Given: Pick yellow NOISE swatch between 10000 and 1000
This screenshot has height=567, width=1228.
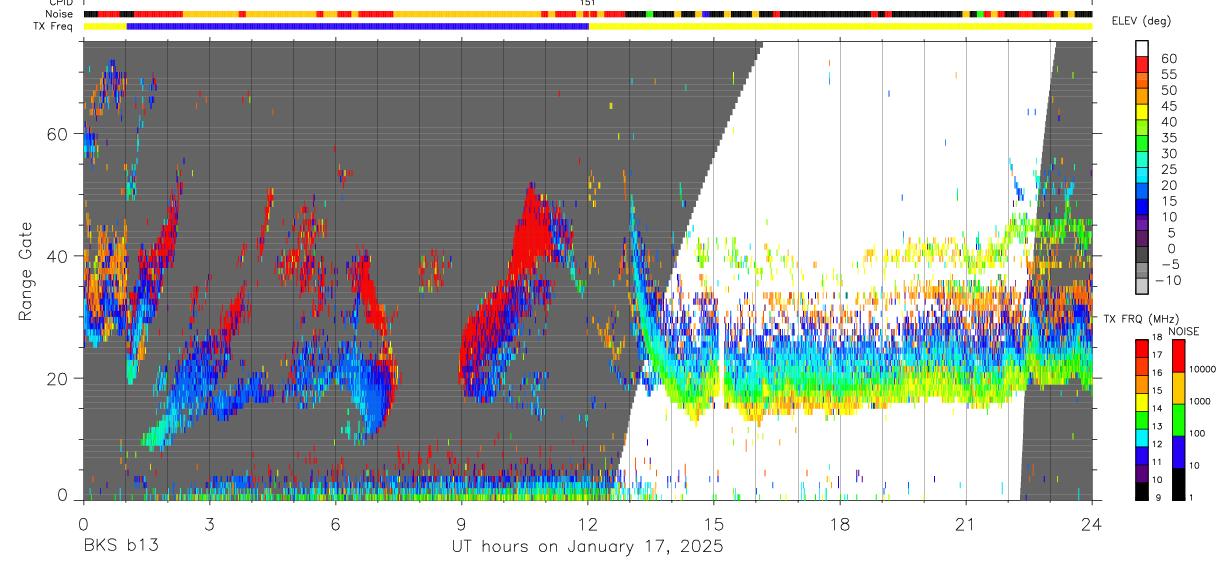Looking at the screenshot, I should [1178, 386].
